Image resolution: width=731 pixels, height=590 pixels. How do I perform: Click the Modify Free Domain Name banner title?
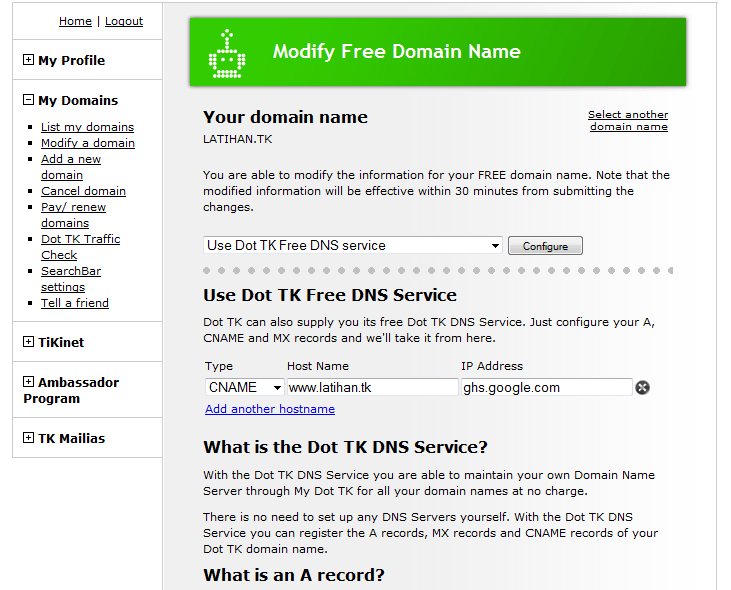point(396,51)
